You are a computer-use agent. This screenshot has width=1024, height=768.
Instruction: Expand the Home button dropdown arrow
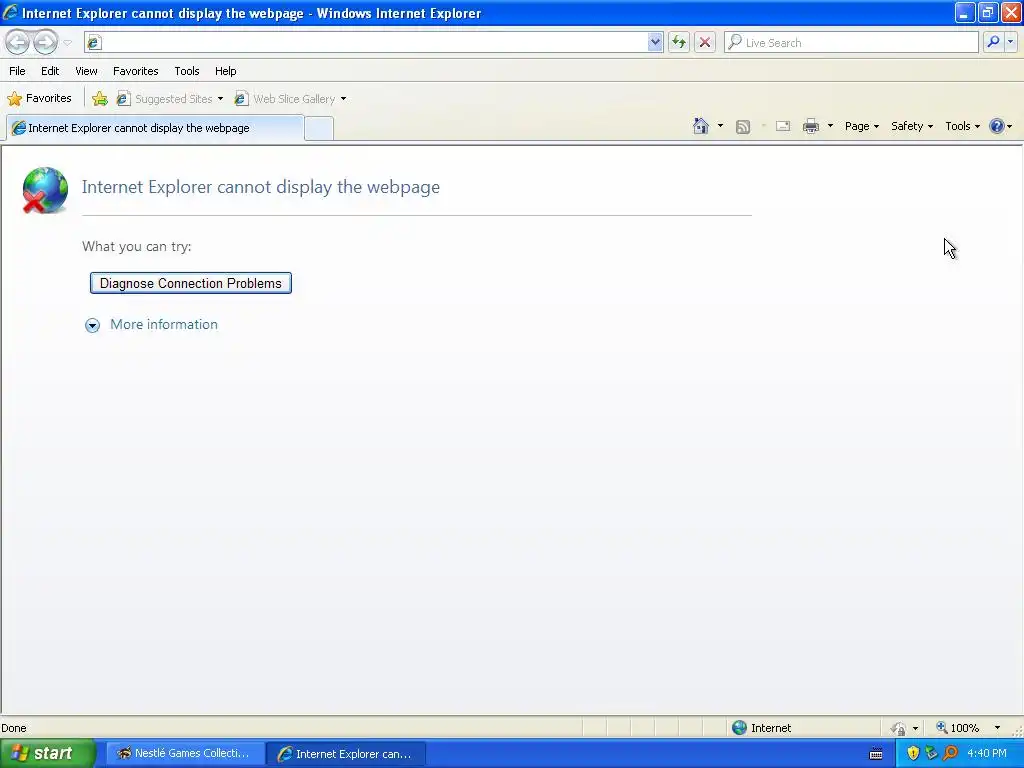720,126
